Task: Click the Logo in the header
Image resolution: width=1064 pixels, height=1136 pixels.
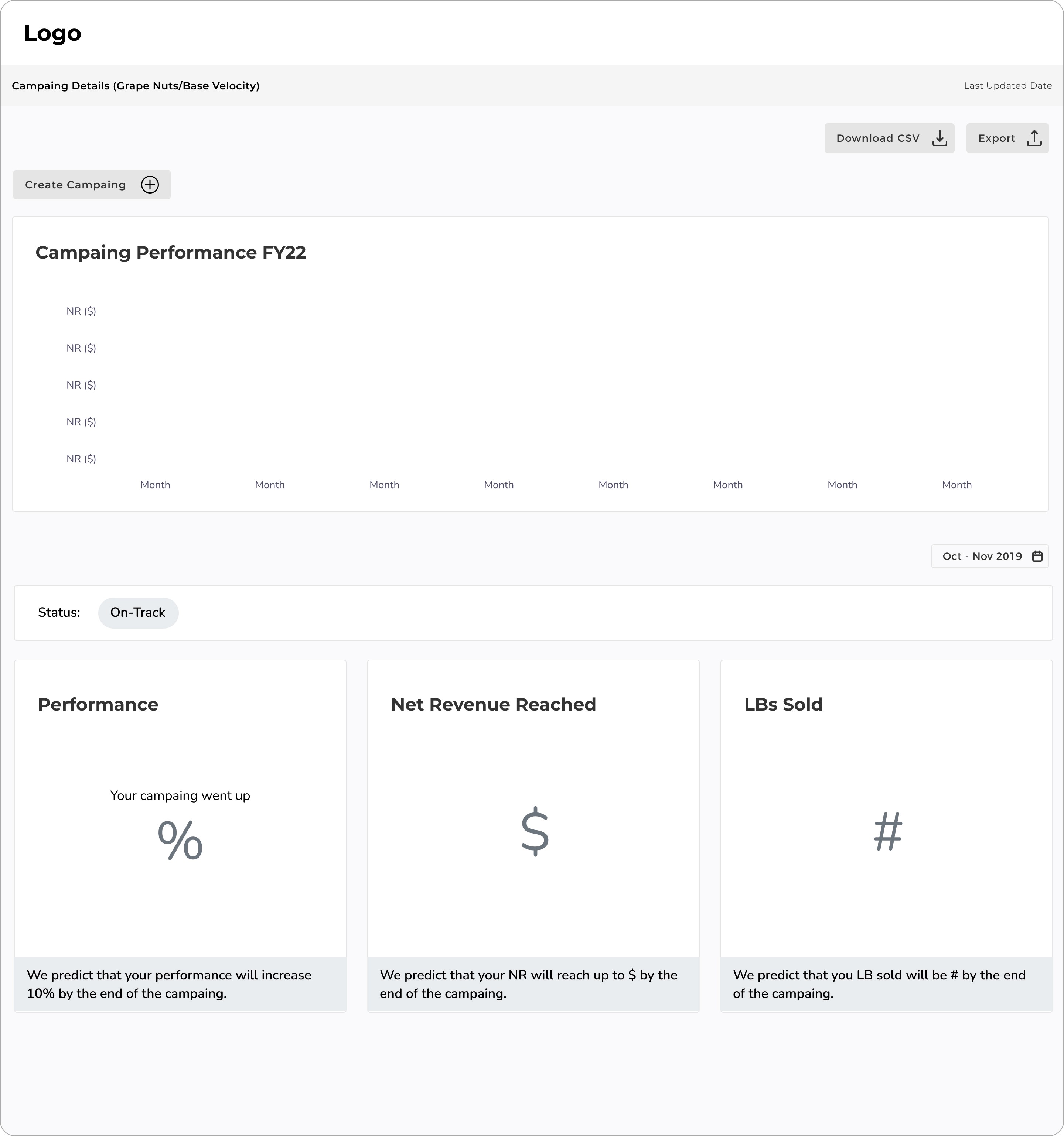Action: pyautogui.click(x=52, y=33)
